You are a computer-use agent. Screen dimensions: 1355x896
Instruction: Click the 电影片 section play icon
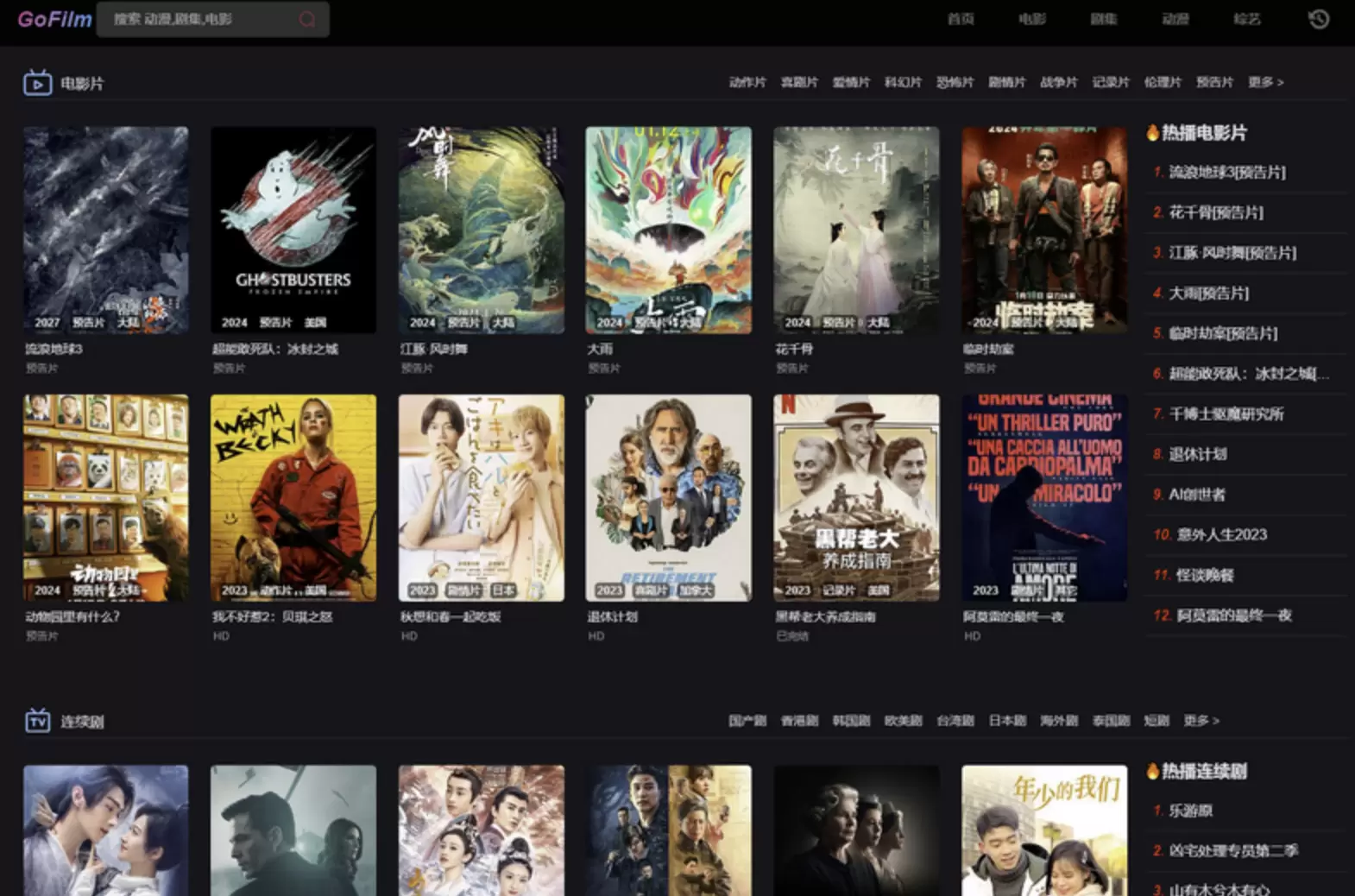coord(37,83)
